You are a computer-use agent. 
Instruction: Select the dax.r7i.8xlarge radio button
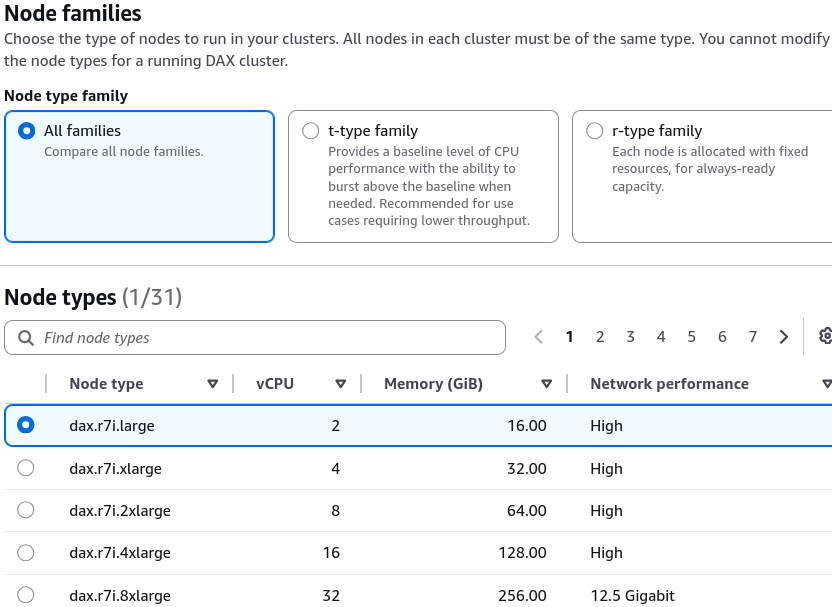25,595
